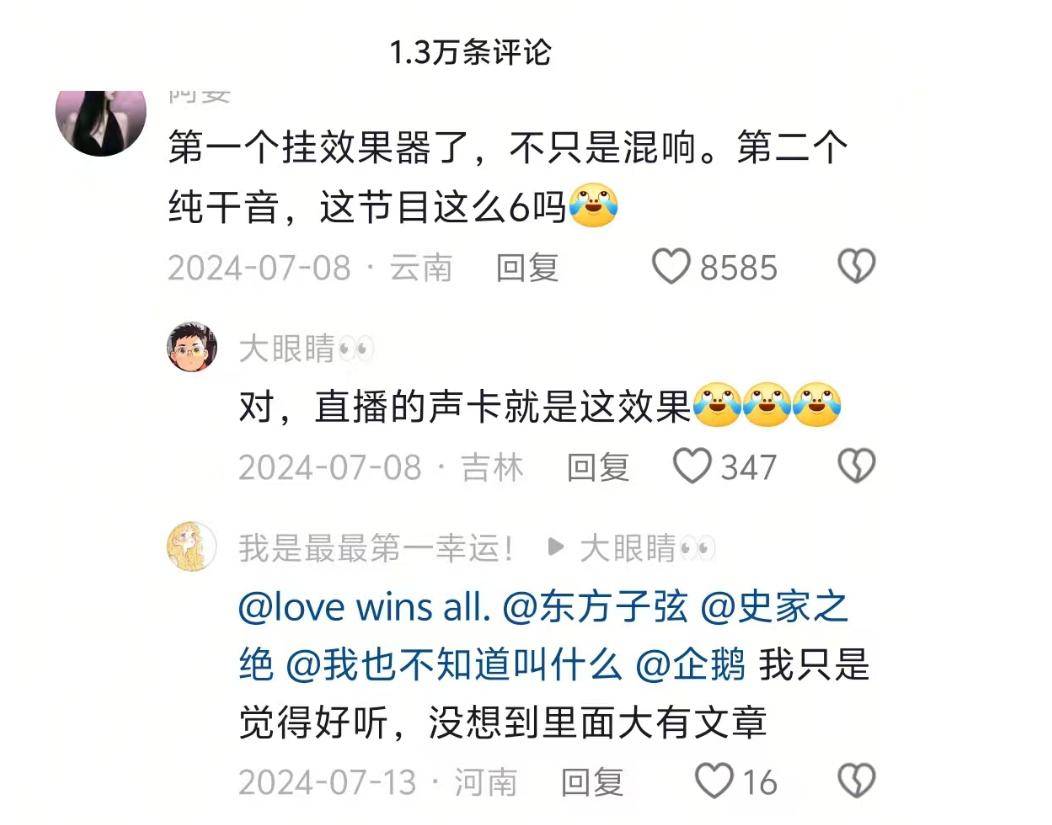Open the top commenter's avatar profile
This screenshot has width=1052, height=825.
(101, 123)
